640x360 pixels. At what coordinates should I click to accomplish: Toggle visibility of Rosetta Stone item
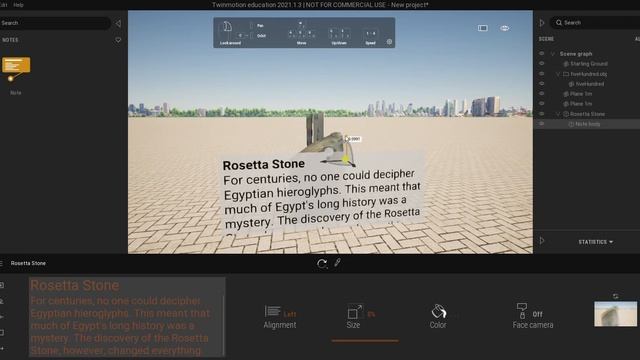(542, 114)
